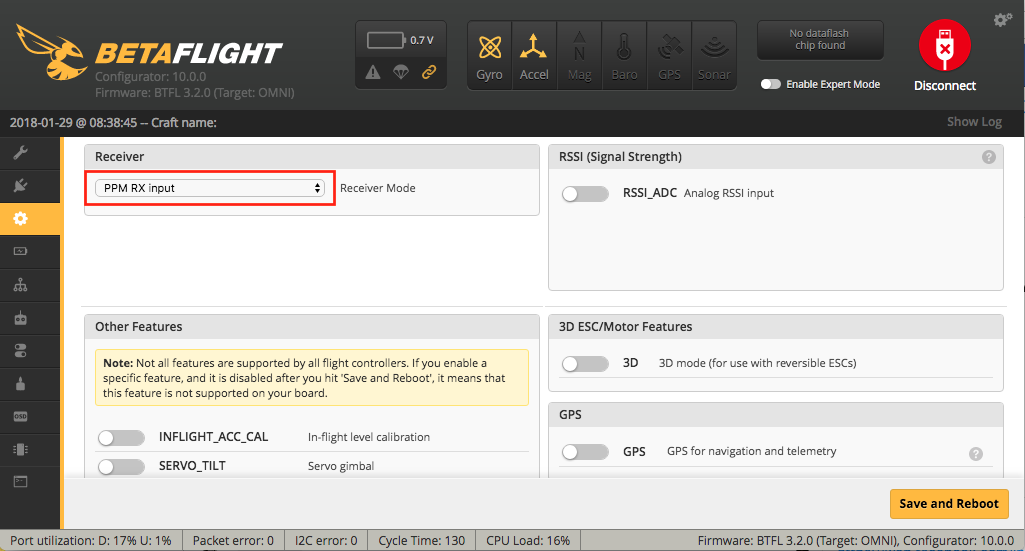Click 'Analog RSSI input' description text
The height and width of the screenshot is (551, 1025).
click(729, 193)
